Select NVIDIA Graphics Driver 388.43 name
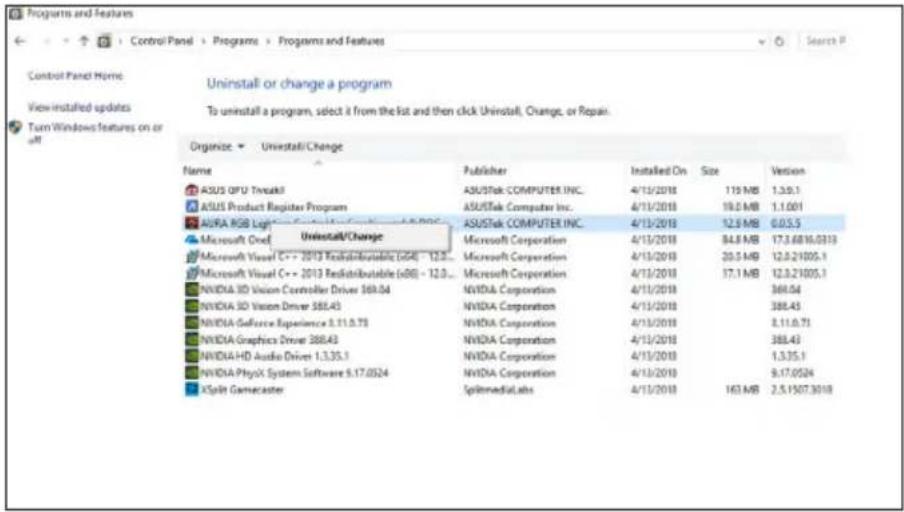The image size is (904, 512). pos(269,340)
